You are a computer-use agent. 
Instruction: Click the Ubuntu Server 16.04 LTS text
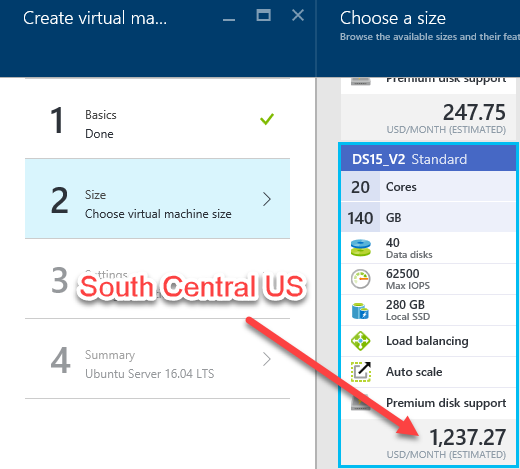pyautogui.click(x=150, y=374)
